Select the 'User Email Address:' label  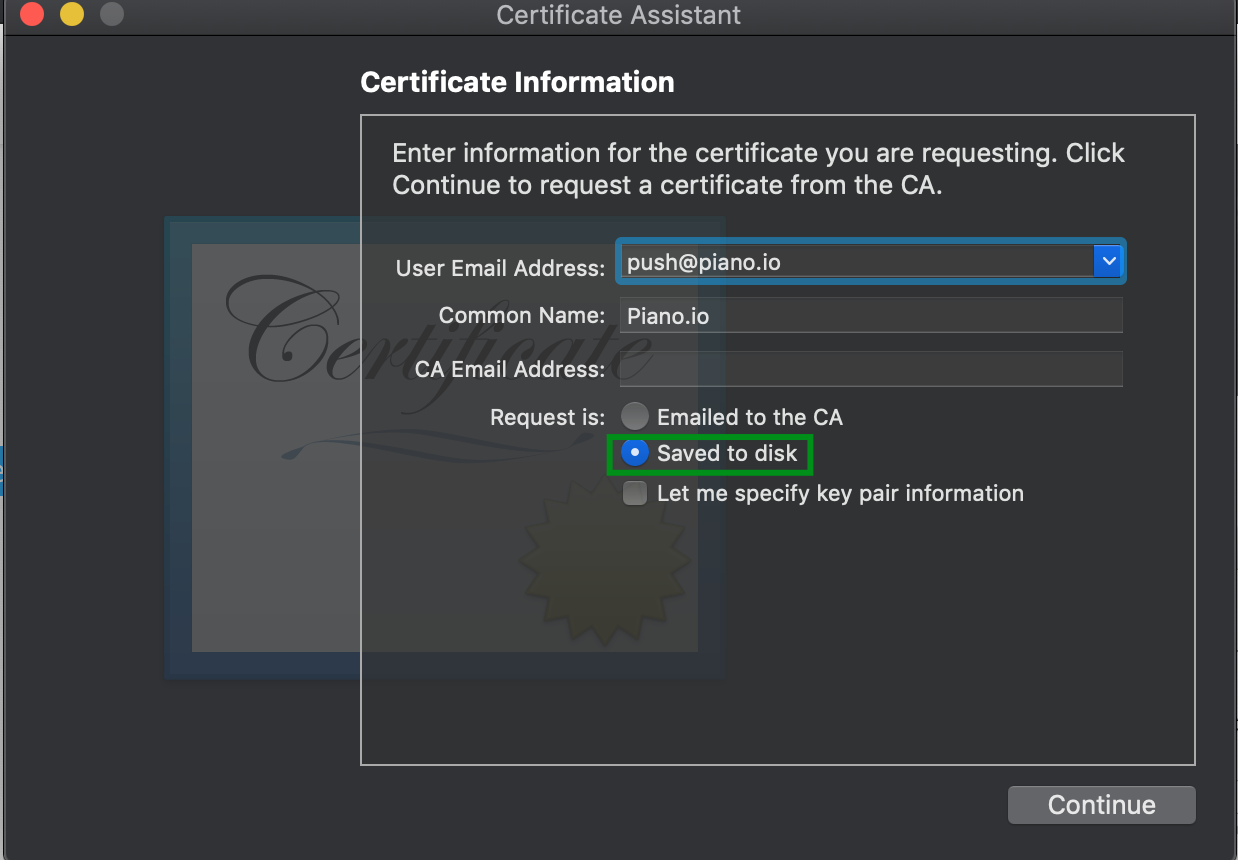pos(500,268)
